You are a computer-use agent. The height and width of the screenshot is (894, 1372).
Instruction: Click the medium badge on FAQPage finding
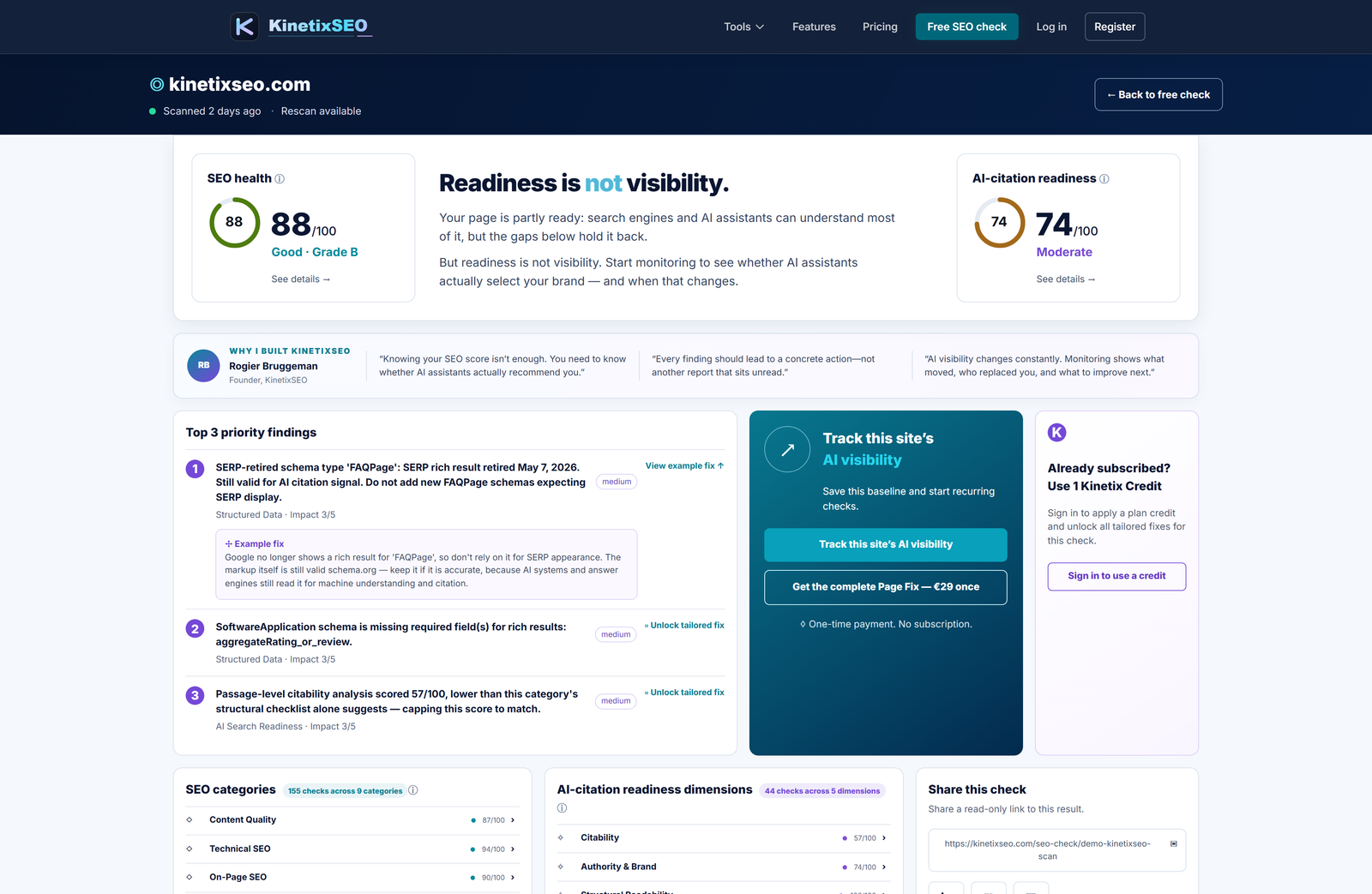(617, 483)
